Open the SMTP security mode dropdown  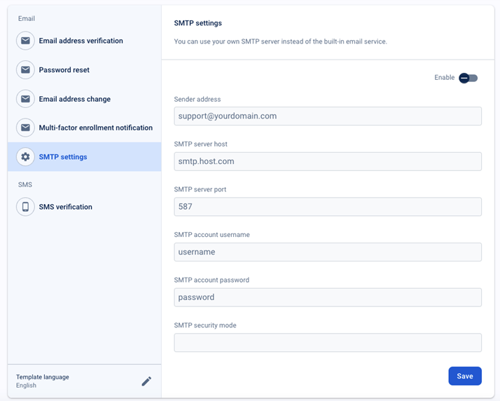point(328,342)
